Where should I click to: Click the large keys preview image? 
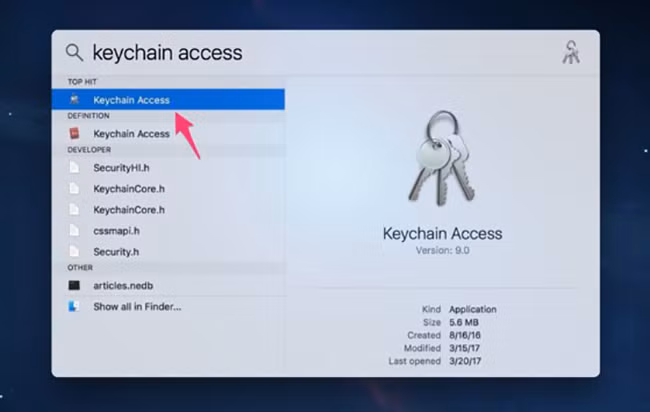pos(442,158)
